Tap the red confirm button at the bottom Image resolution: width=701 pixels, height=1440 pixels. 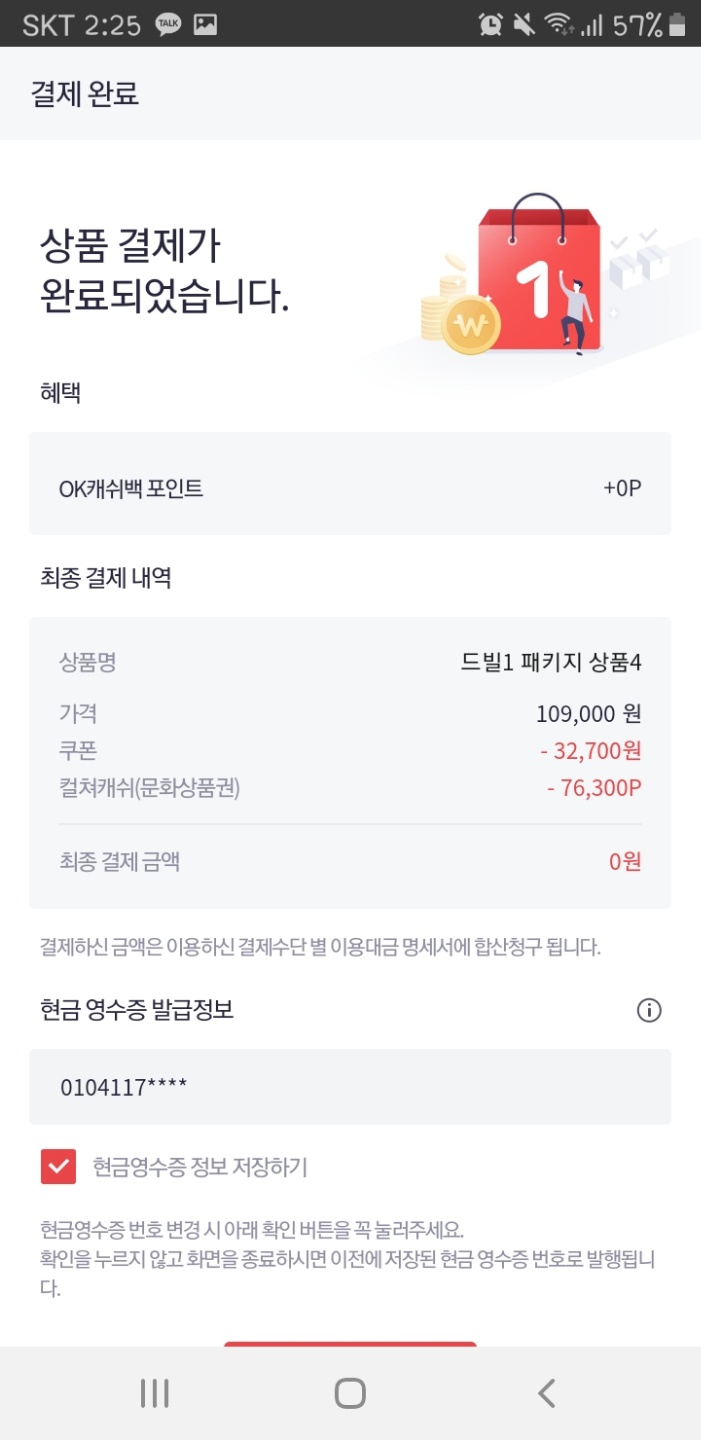tap(350, 1343)
